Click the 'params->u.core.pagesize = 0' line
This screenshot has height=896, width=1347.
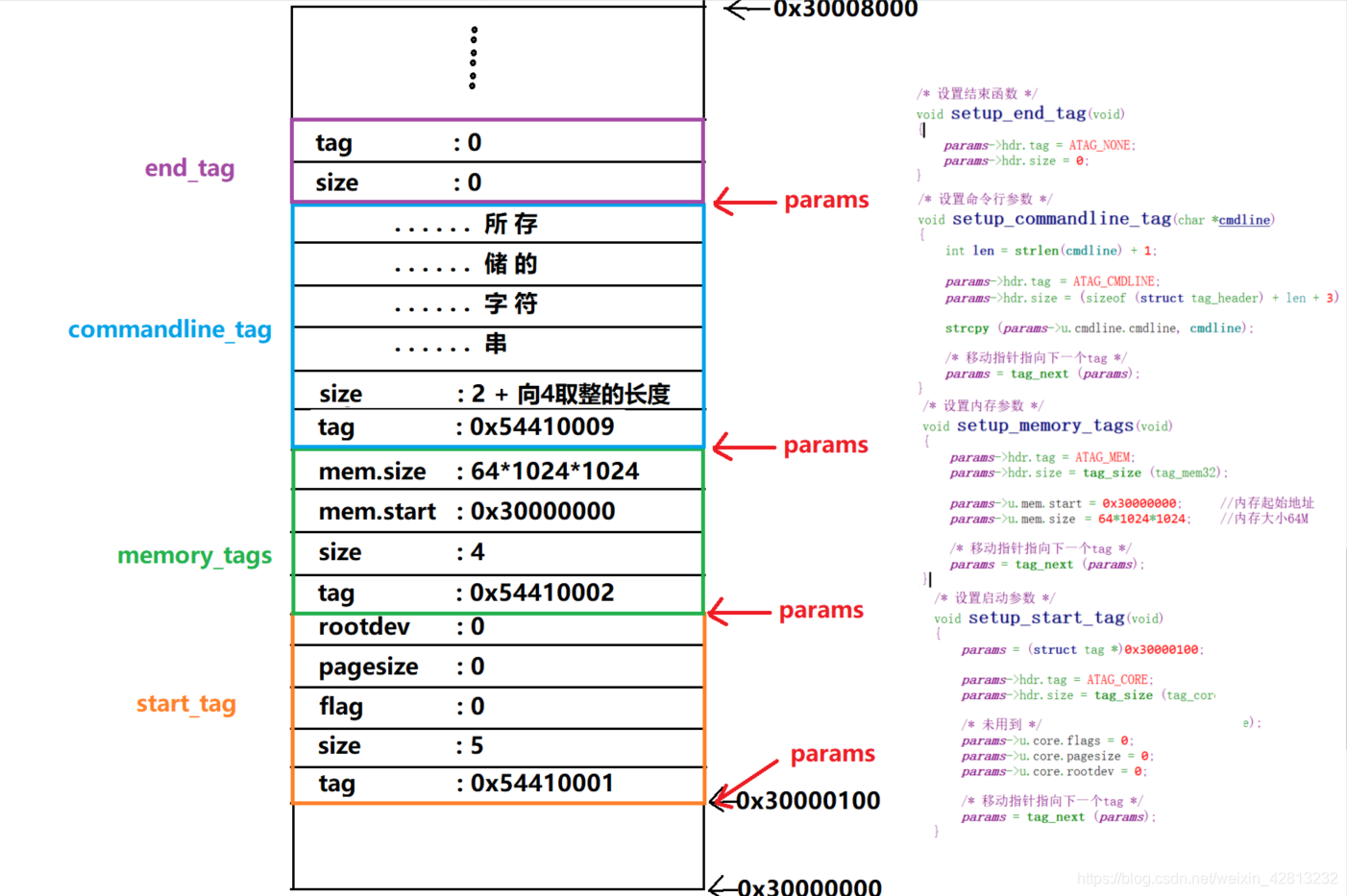1057,756
